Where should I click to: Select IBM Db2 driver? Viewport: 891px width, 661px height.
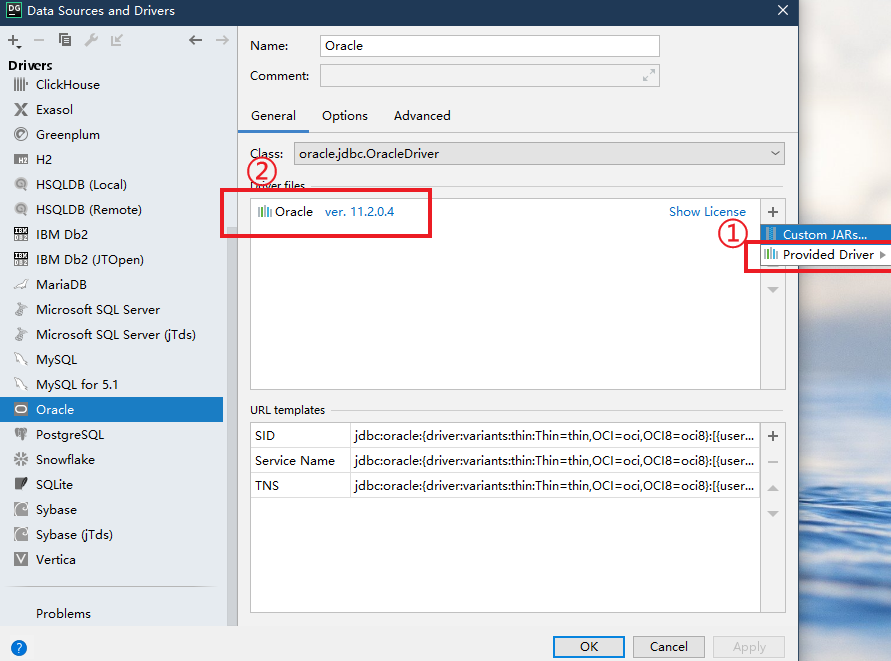tap(111, 235)
